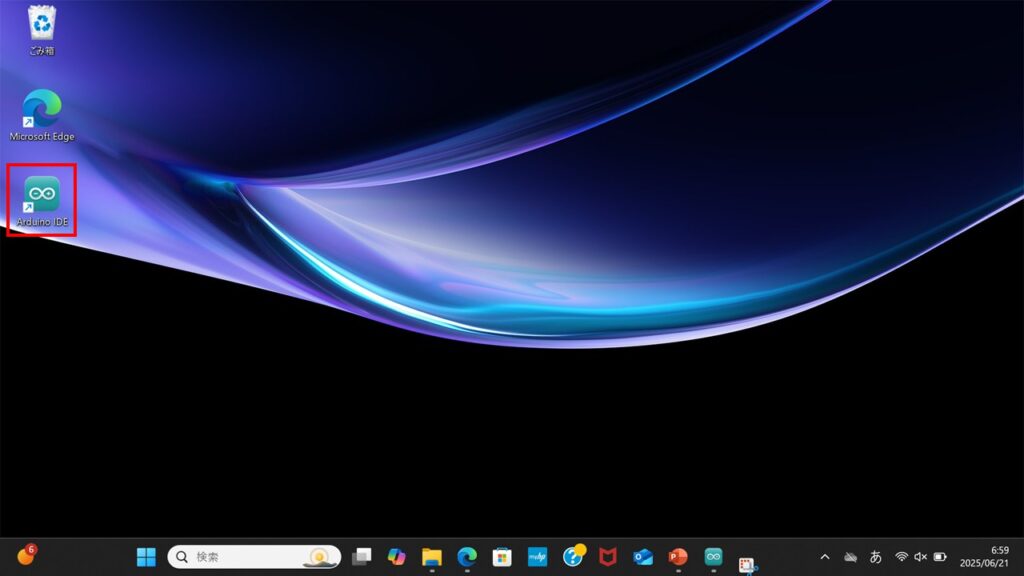Open Microsoft Store from the taskbar
Viewport: 1024px width, 576px height.
502,557
